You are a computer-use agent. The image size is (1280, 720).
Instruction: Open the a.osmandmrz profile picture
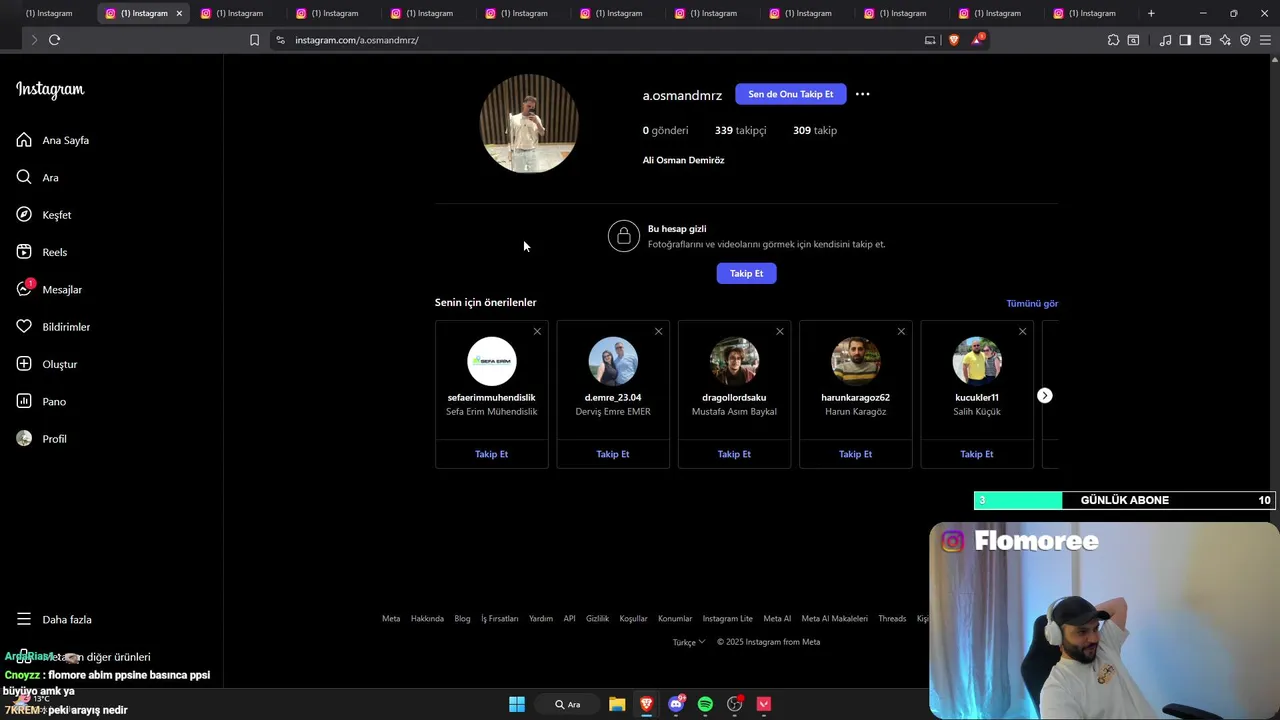(529, 124)
